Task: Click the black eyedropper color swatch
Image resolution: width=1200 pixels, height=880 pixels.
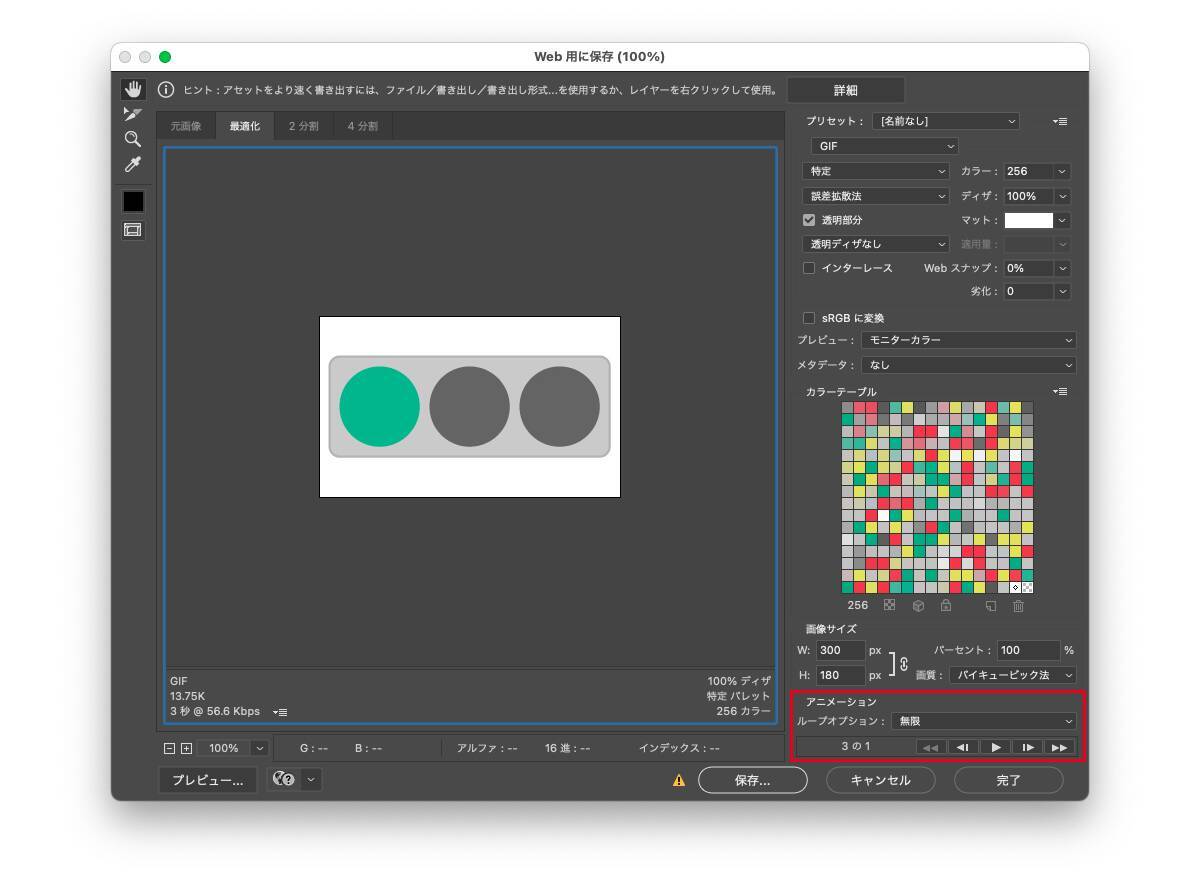Action: click(x=133, y=201)
